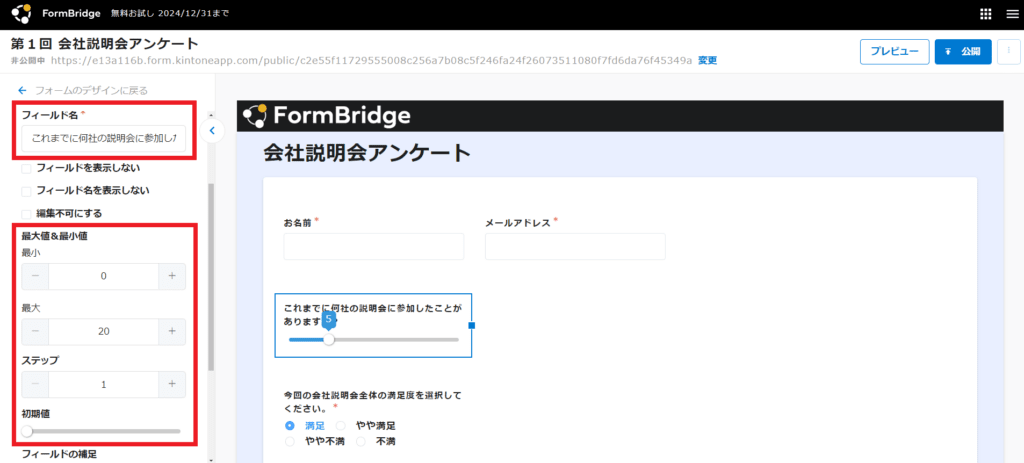This screenshot has width=1024, height=463.
Task: Click the フィールド名 text input
Action: (x=104, y=139)
